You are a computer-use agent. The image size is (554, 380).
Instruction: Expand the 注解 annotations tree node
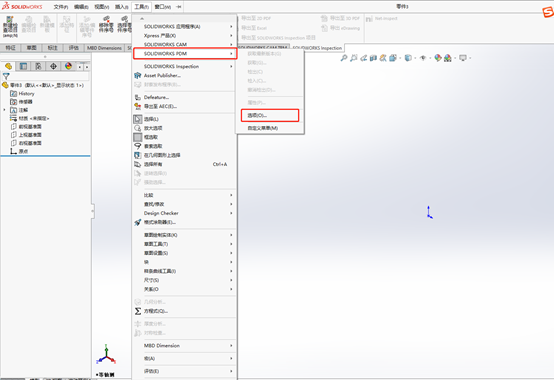point(4,110)
